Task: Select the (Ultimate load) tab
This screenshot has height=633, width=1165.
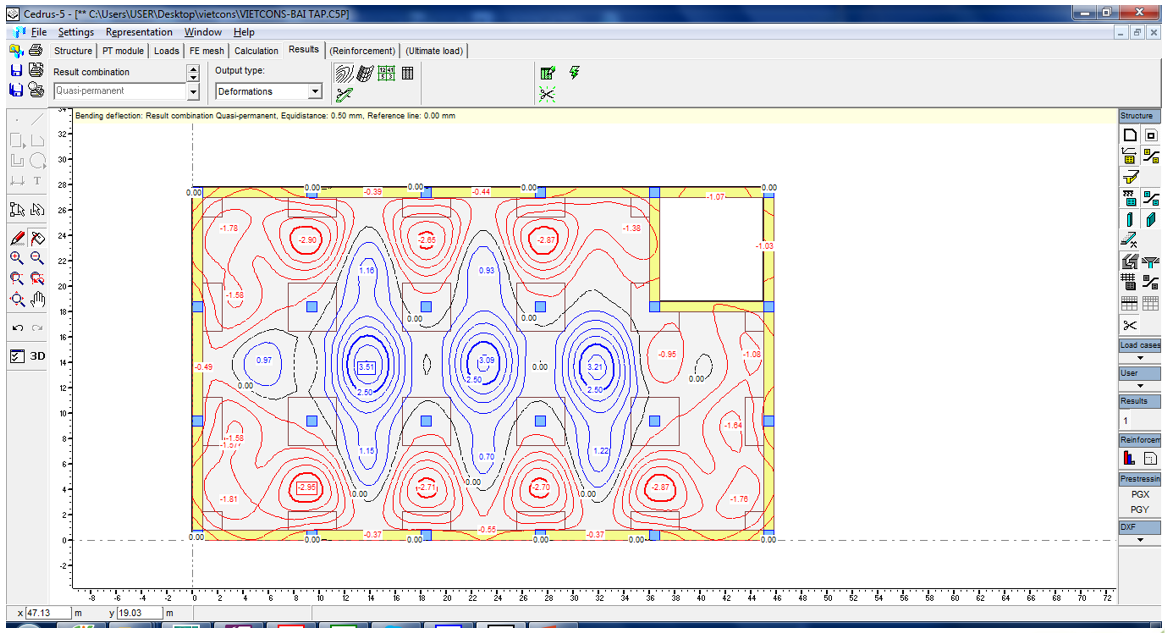Action: tap(435, 51)
